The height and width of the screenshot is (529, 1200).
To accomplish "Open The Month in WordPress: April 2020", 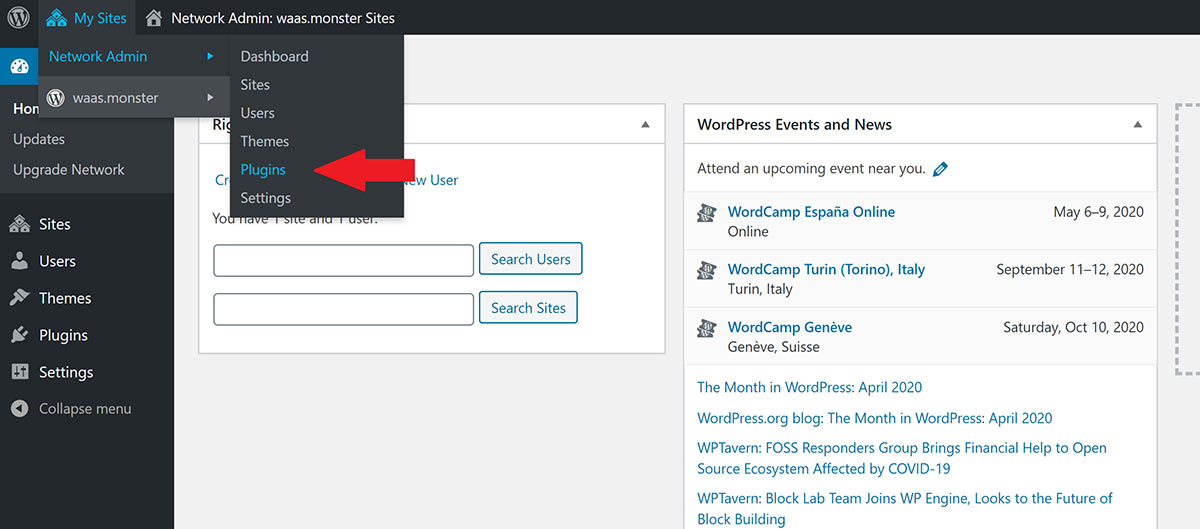I will [x=809, y=387].
